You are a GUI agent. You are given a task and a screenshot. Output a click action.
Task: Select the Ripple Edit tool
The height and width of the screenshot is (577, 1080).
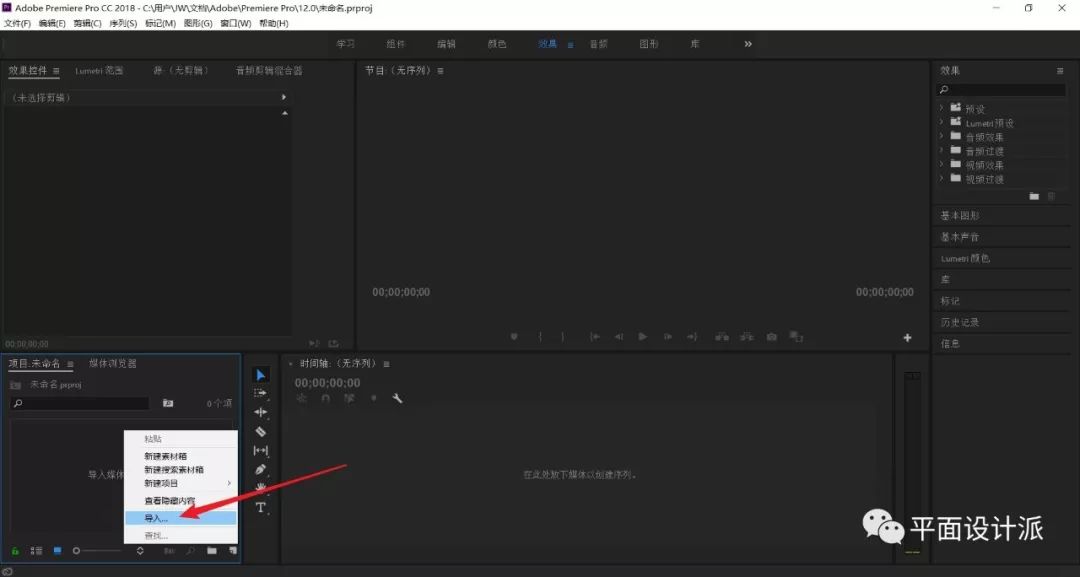coord(260,412)
